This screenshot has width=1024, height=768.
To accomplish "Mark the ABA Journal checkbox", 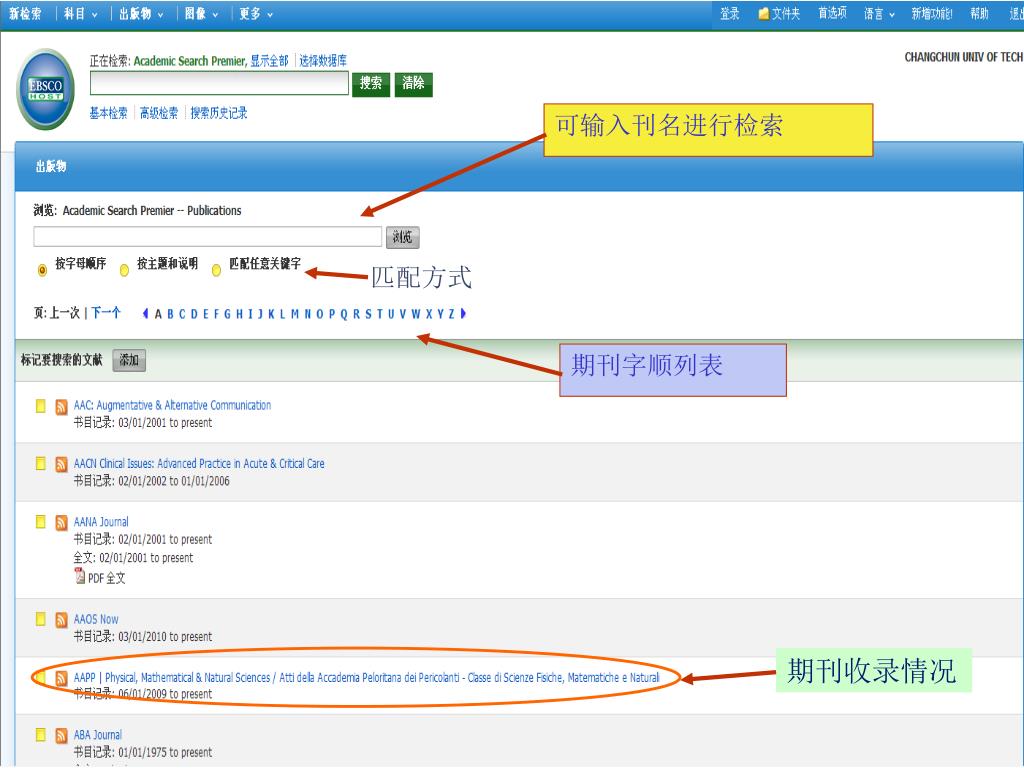I will coord(40,734).
